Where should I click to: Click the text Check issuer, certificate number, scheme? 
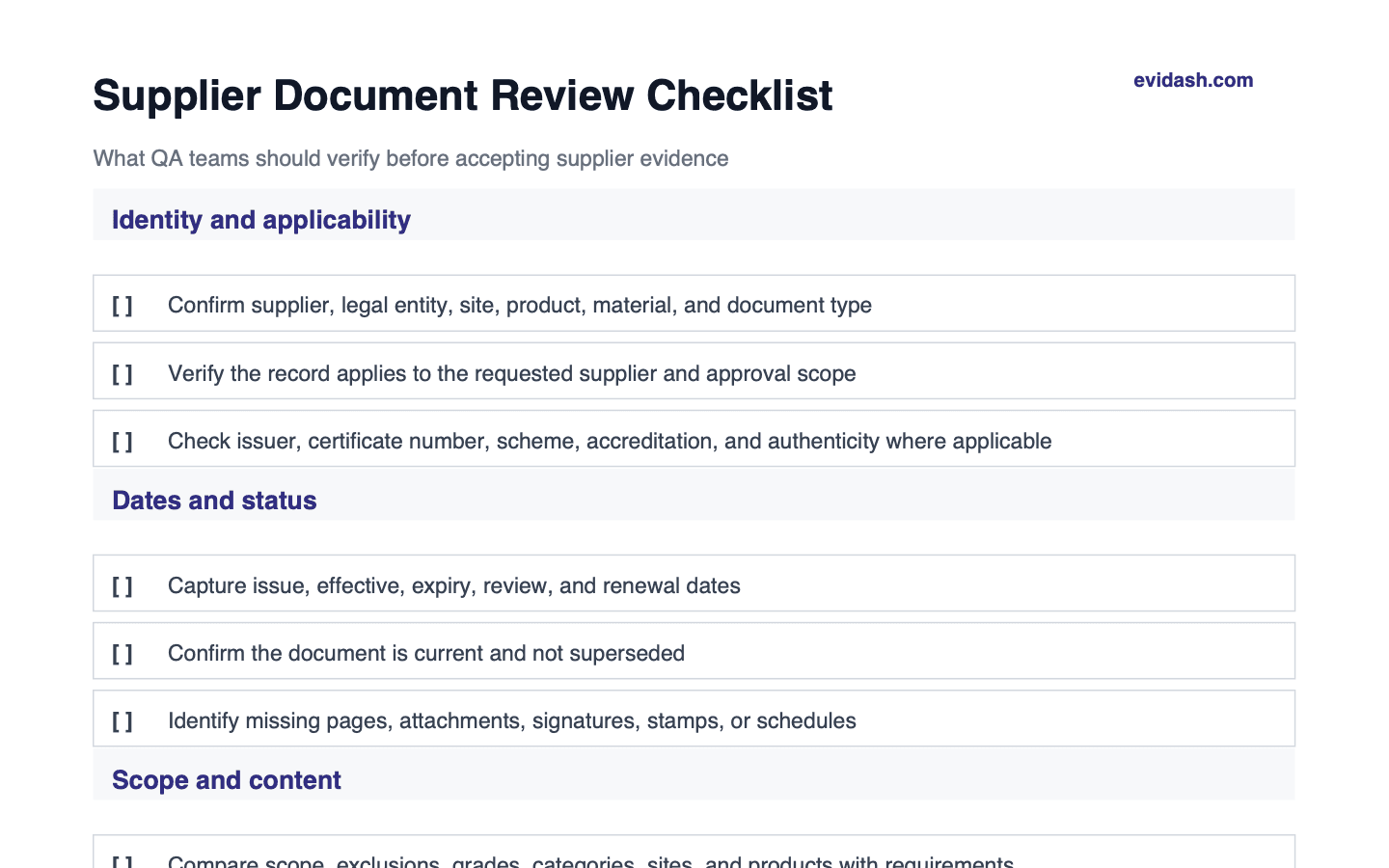pos(610,441)
